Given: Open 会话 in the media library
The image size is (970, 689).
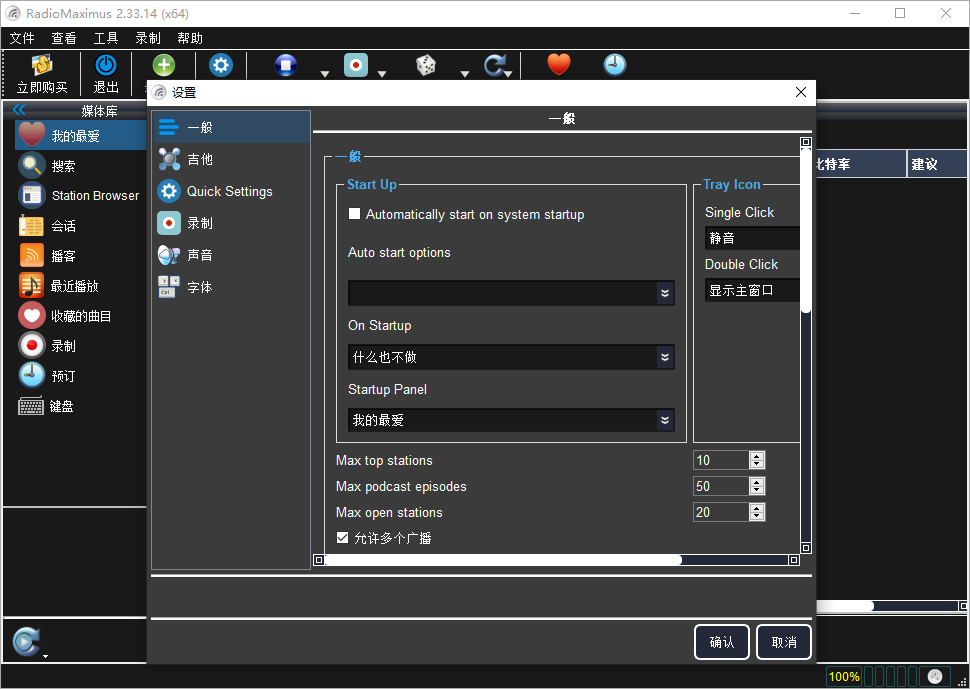Looking at the screenshot, I should click(x=81, y=226).
